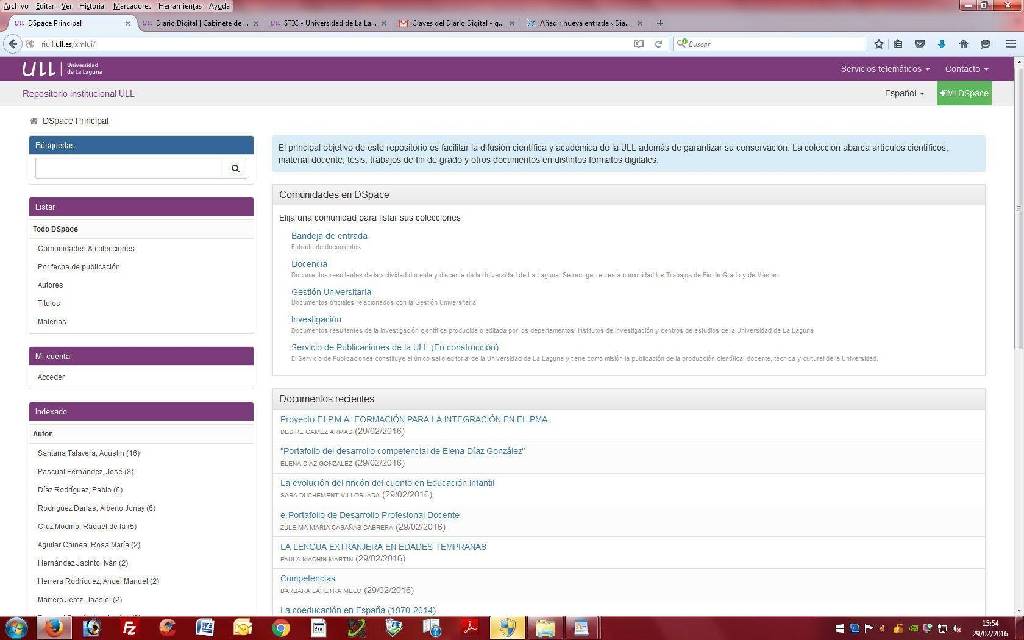Open the Firefox downloads arrow icon
Screen dimensions: 1024x640
pyautogui.click(x=941, y=44)
